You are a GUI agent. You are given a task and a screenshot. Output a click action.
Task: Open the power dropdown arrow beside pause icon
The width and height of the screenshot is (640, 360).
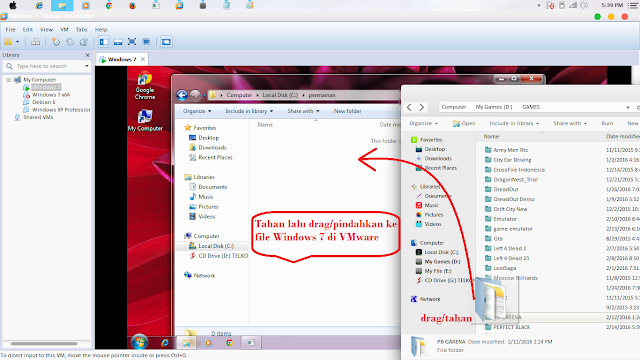(18, 42)
